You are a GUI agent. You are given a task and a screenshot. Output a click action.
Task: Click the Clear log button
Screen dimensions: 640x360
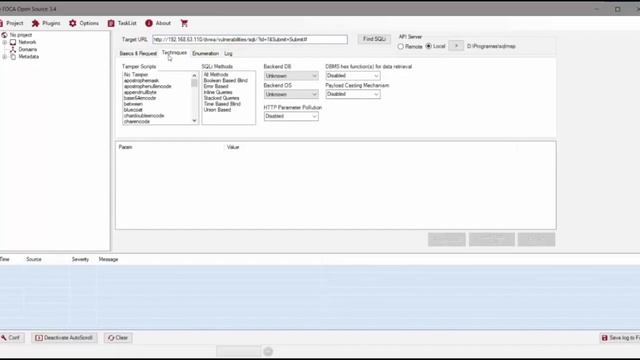(x=118, y=338)
